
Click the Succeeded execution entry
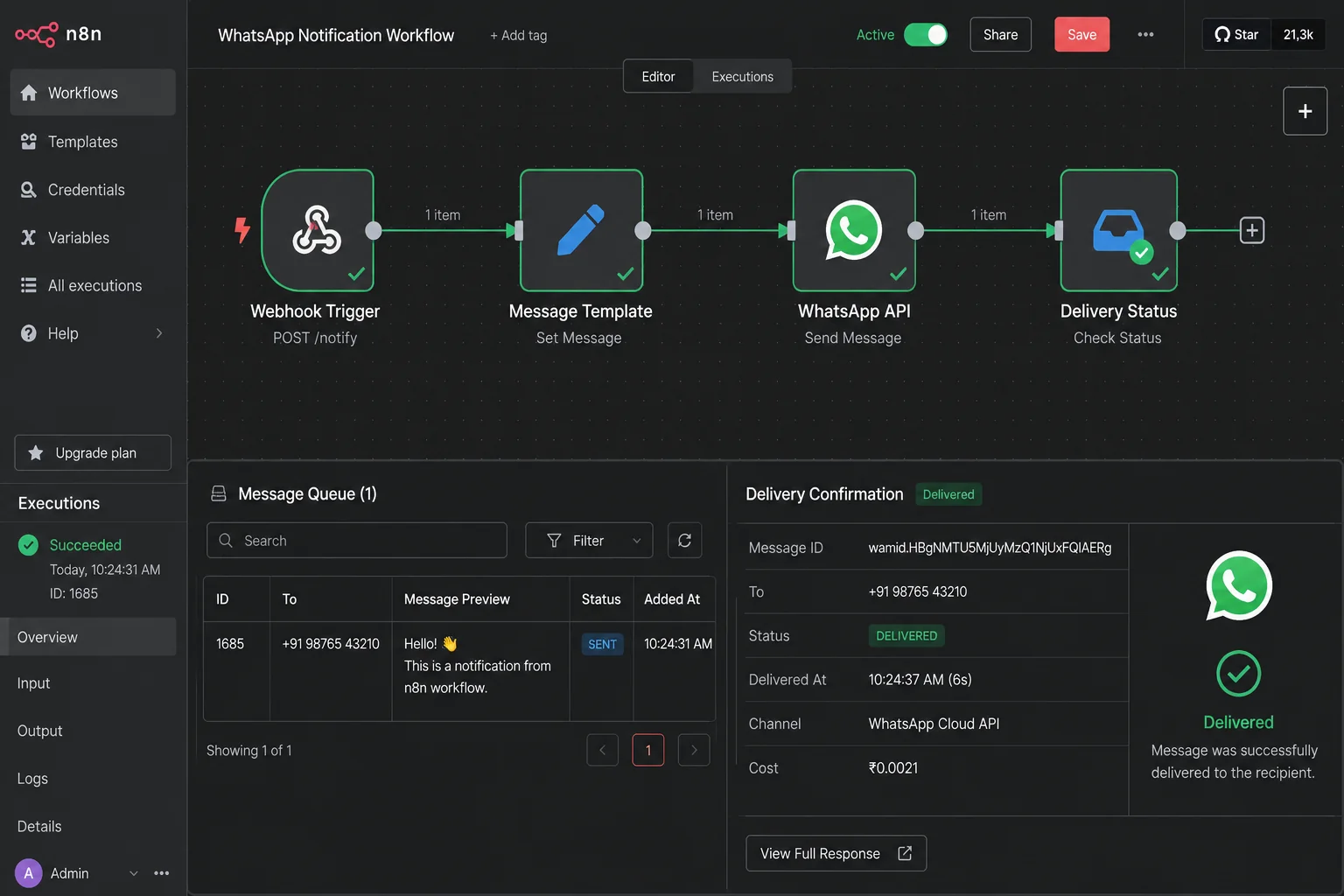pos(88,569)
